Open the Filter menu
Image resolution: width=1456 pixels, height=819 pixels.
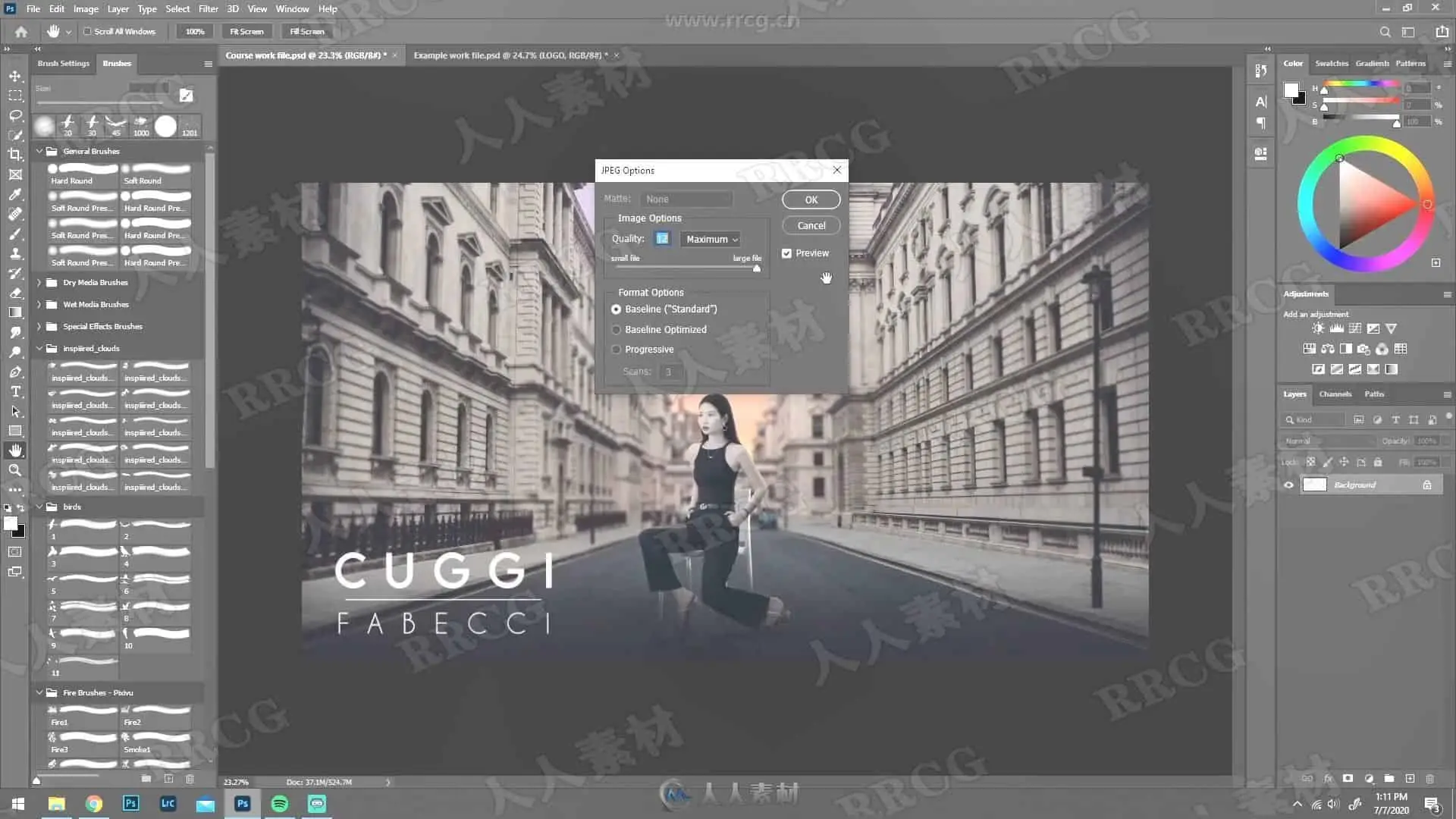[208, 9]
